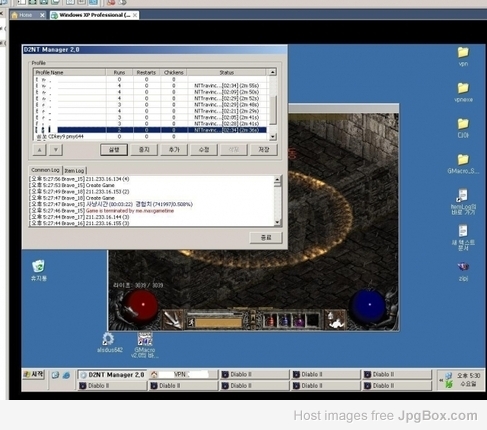Click the 수정 edit button
This screenshot has height=430, width=487.
click(204, 150)
